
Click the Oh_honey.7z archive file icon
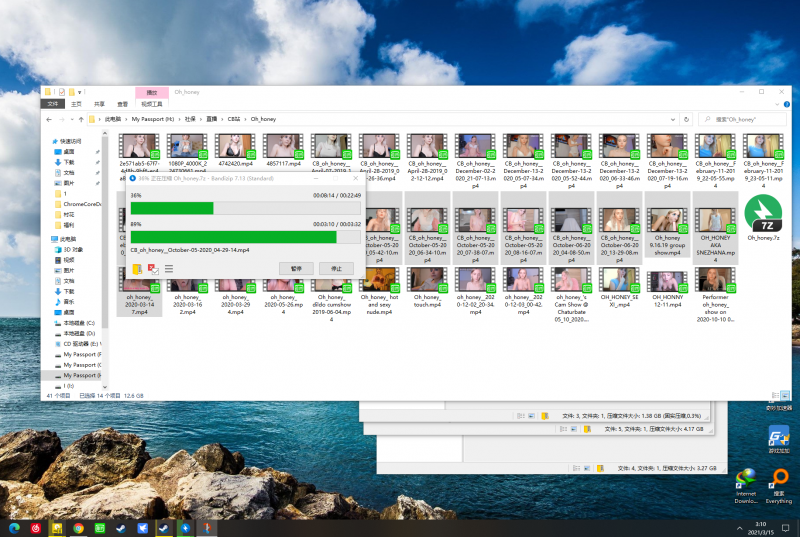pos(763,215)
